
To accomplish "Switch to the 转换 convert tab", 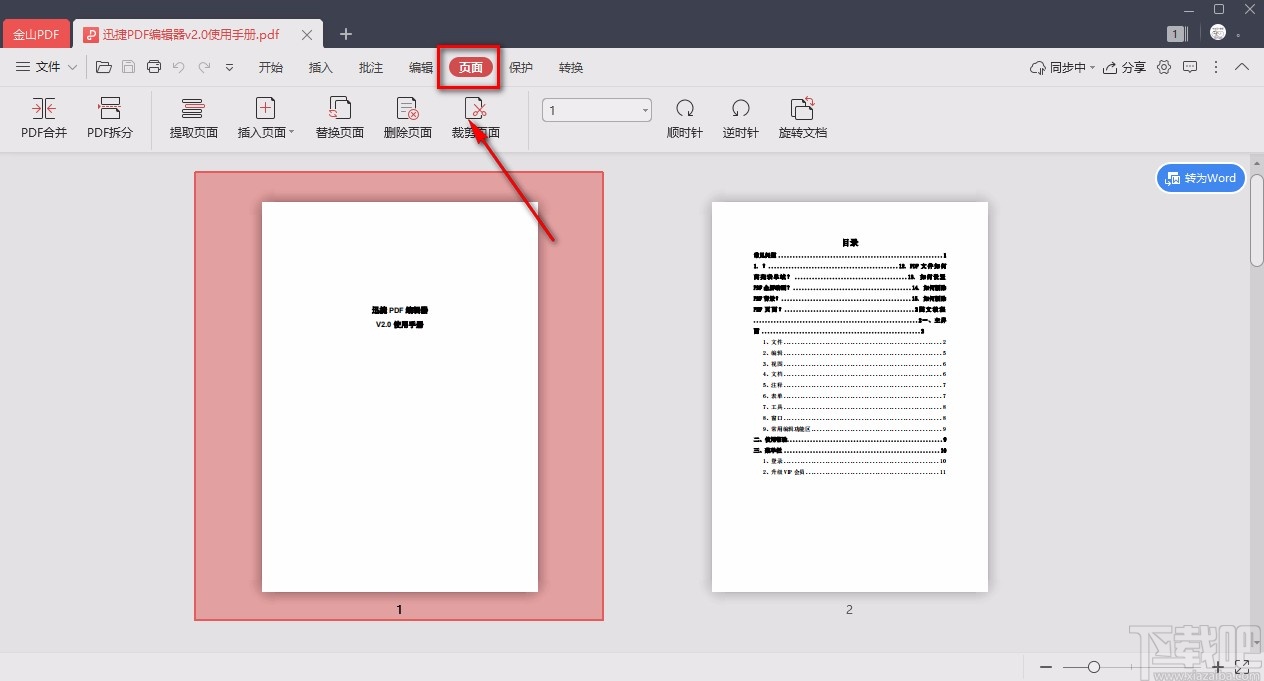I will click(x=571, y=68).
